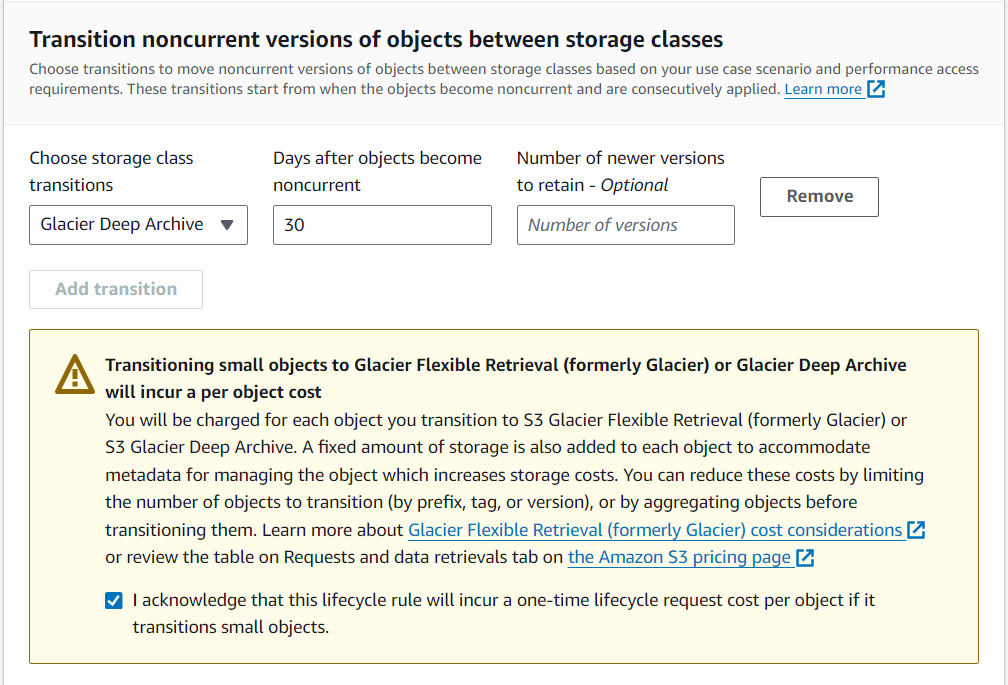The width and height of the screenshot is (1008, 685).
Task: Click the warning triangle icon
Action: click(75, 375)
